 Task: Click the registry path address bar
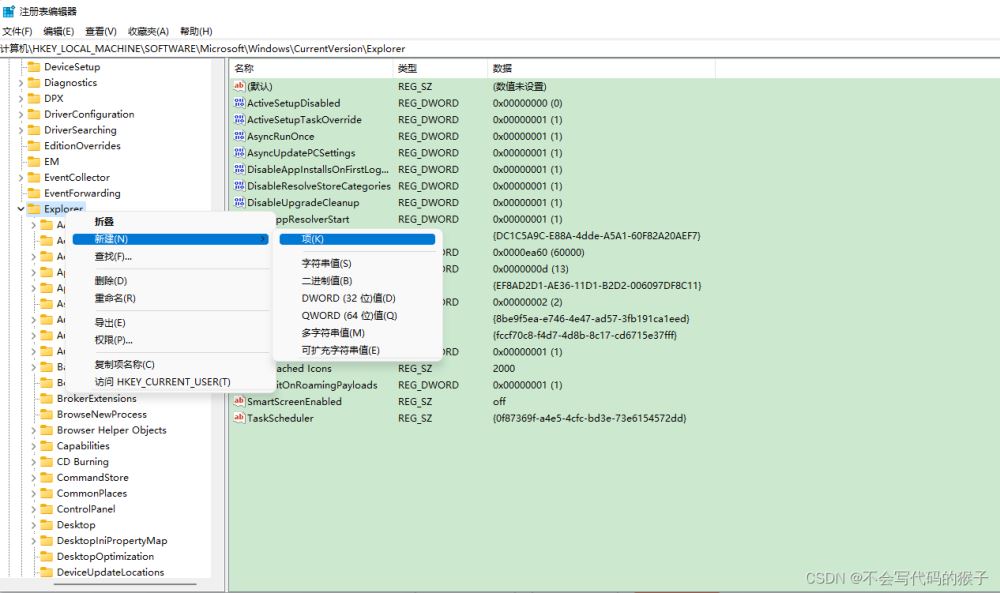pyautogui.click(x=500, y=48)
